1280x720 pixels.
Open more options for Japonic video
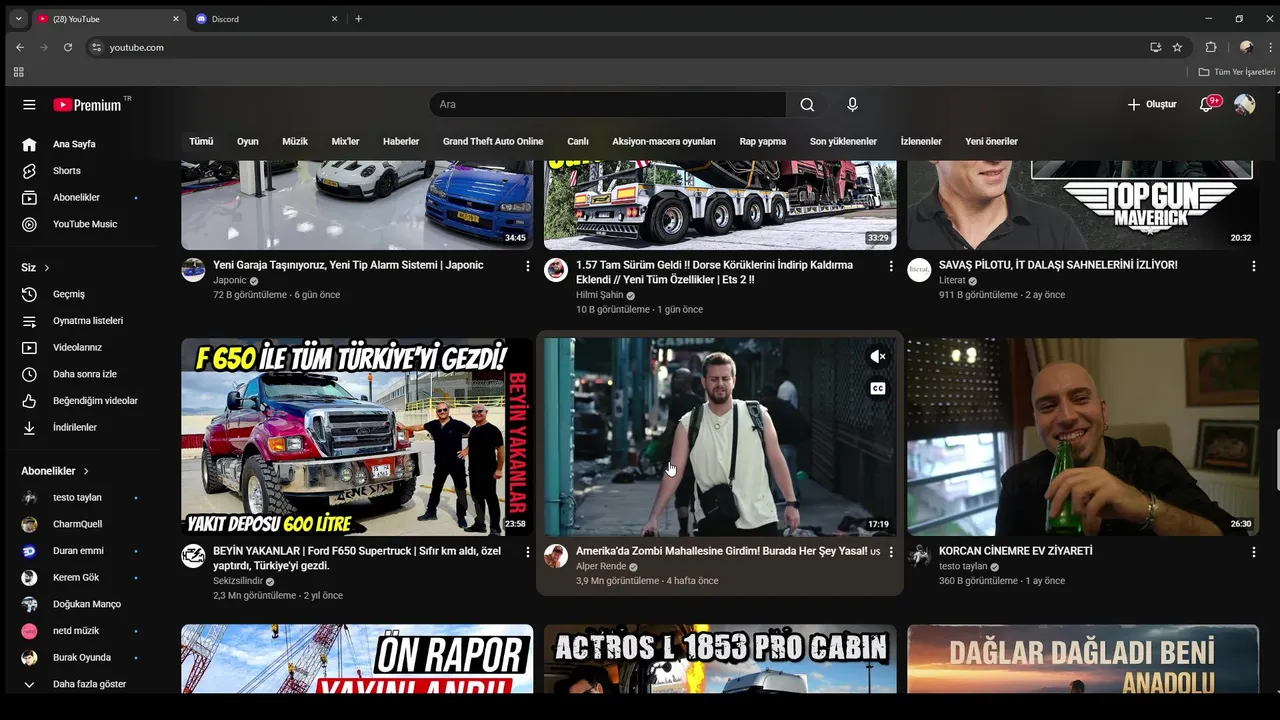(x=528, y=266)
